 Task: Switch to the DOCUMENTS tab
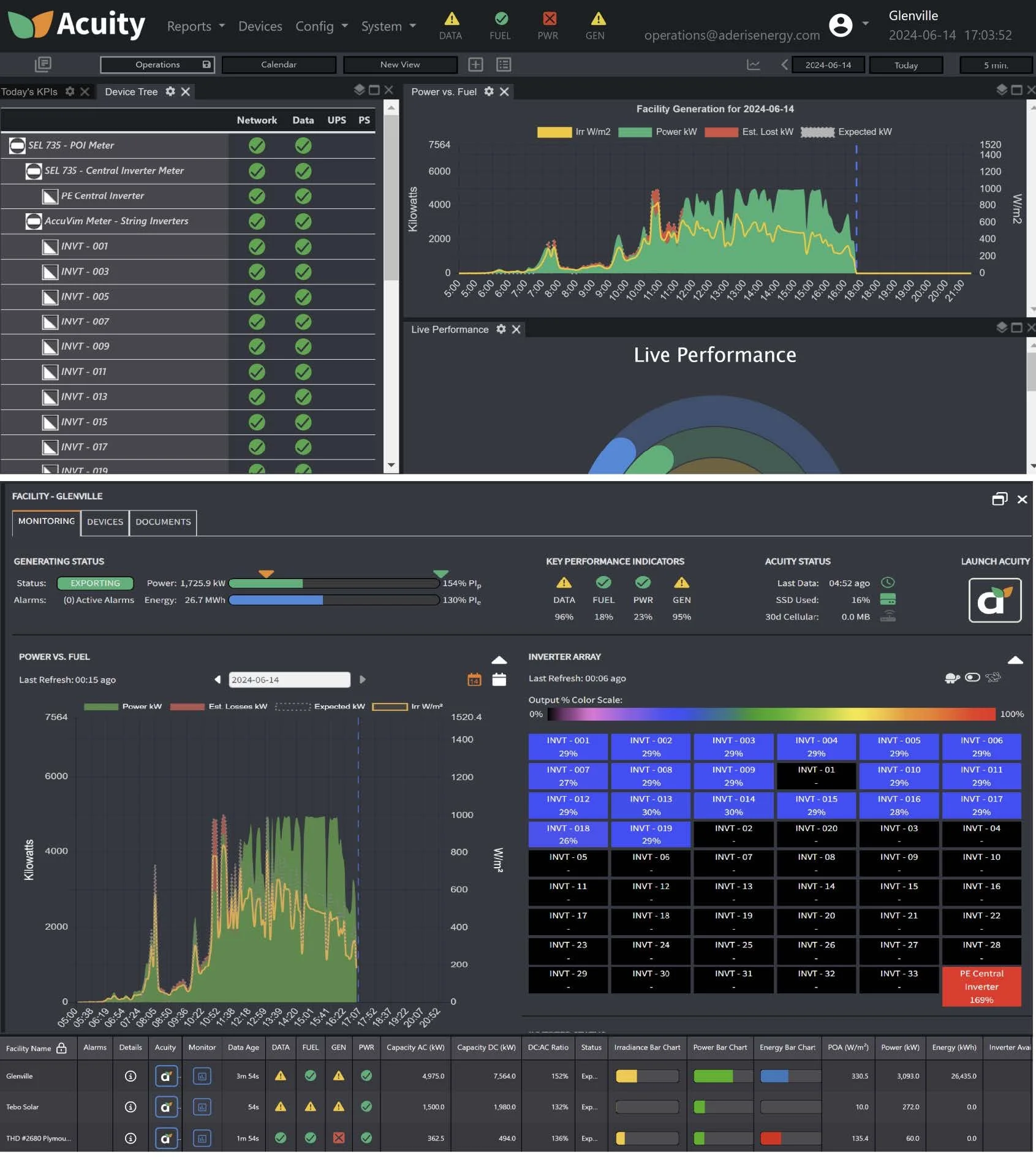tap(163, 521)
